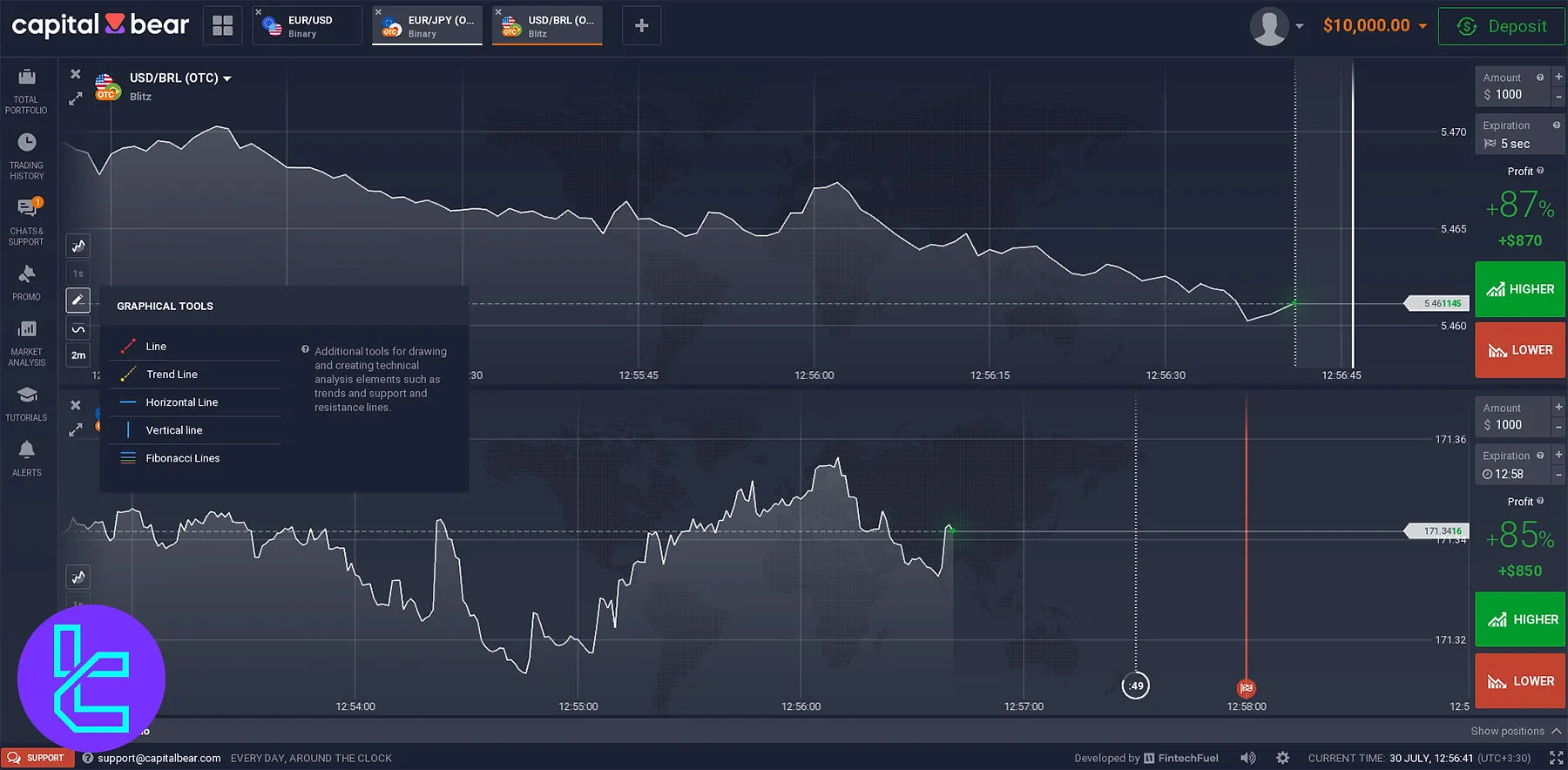The height and width of the screenshot is (770, 1568).
Task: Increase amount on USD/BRL panel
Action: [1558, 77]
